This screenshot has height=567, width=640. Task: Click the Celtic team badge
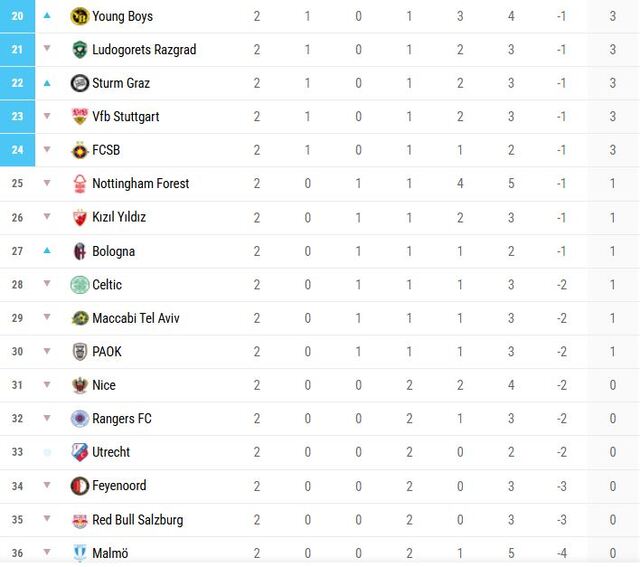(80, 285)
